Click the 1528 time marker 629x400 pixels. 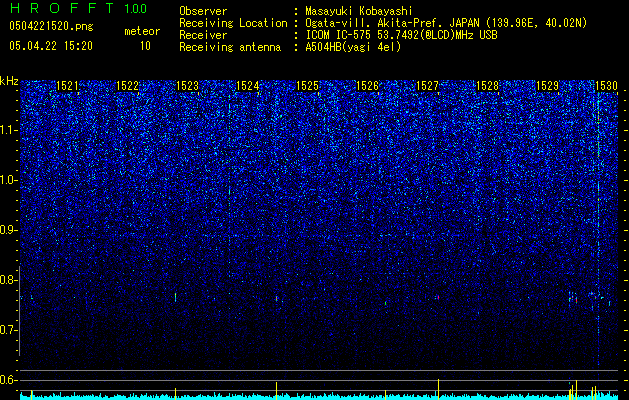coord(487,86)
